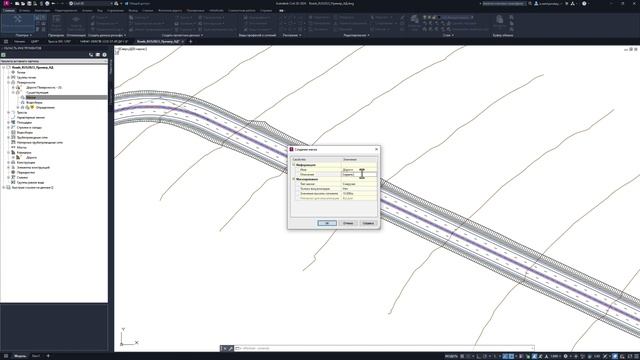Open the Civil 3D application menu button

6,3
